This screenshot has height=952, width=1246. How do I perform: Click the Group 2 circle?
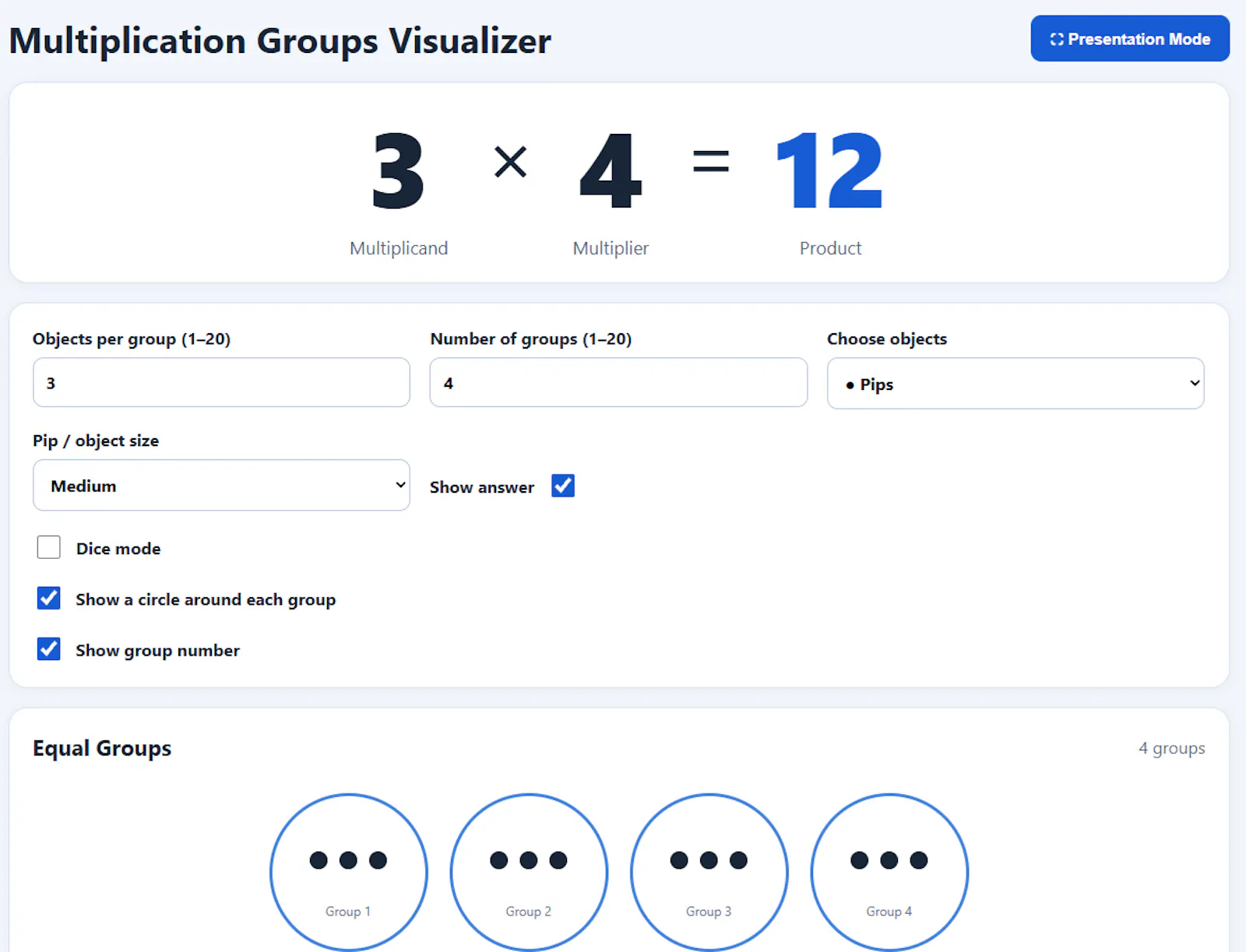pyautogui.click(x=529, y=872)
